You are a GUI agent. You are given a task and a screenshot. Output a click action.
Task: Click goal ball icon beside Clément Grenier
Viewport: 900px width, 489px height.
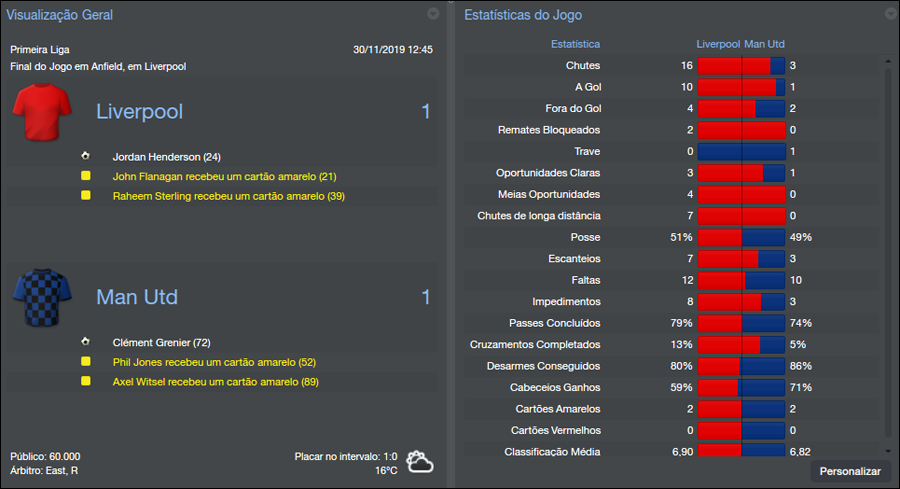point(86,342)
